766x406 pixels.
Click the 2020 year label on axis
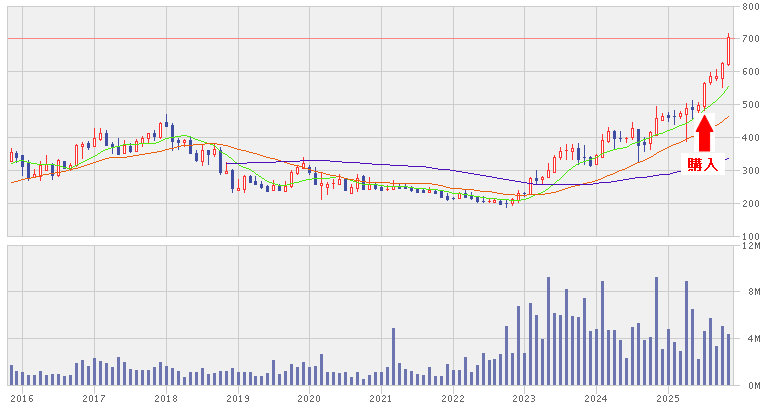[309, 398]
